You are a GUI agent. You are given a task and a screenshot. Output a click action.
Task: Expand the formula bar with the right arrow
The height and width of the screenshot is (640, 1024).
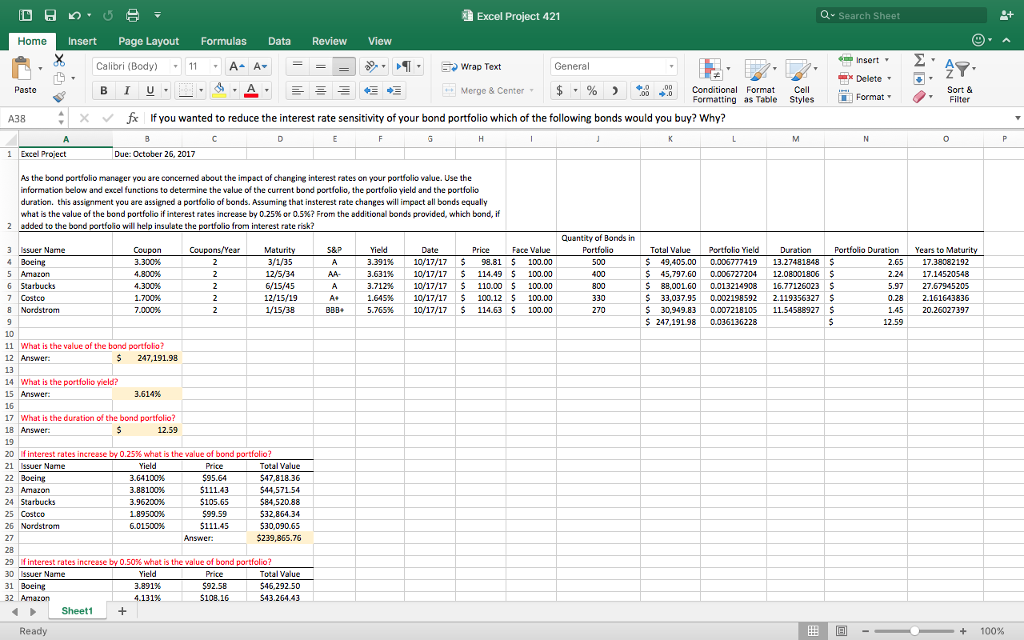pyautogui.click(x=1017, y=117)
